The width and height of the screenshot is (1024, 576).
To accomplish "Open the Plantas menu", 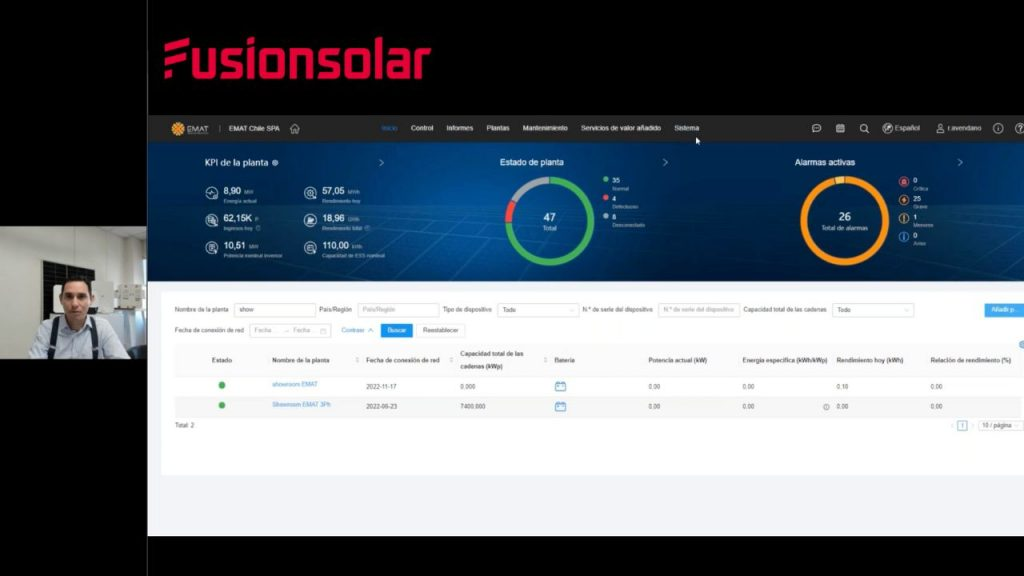I will [x=498, y=128].
